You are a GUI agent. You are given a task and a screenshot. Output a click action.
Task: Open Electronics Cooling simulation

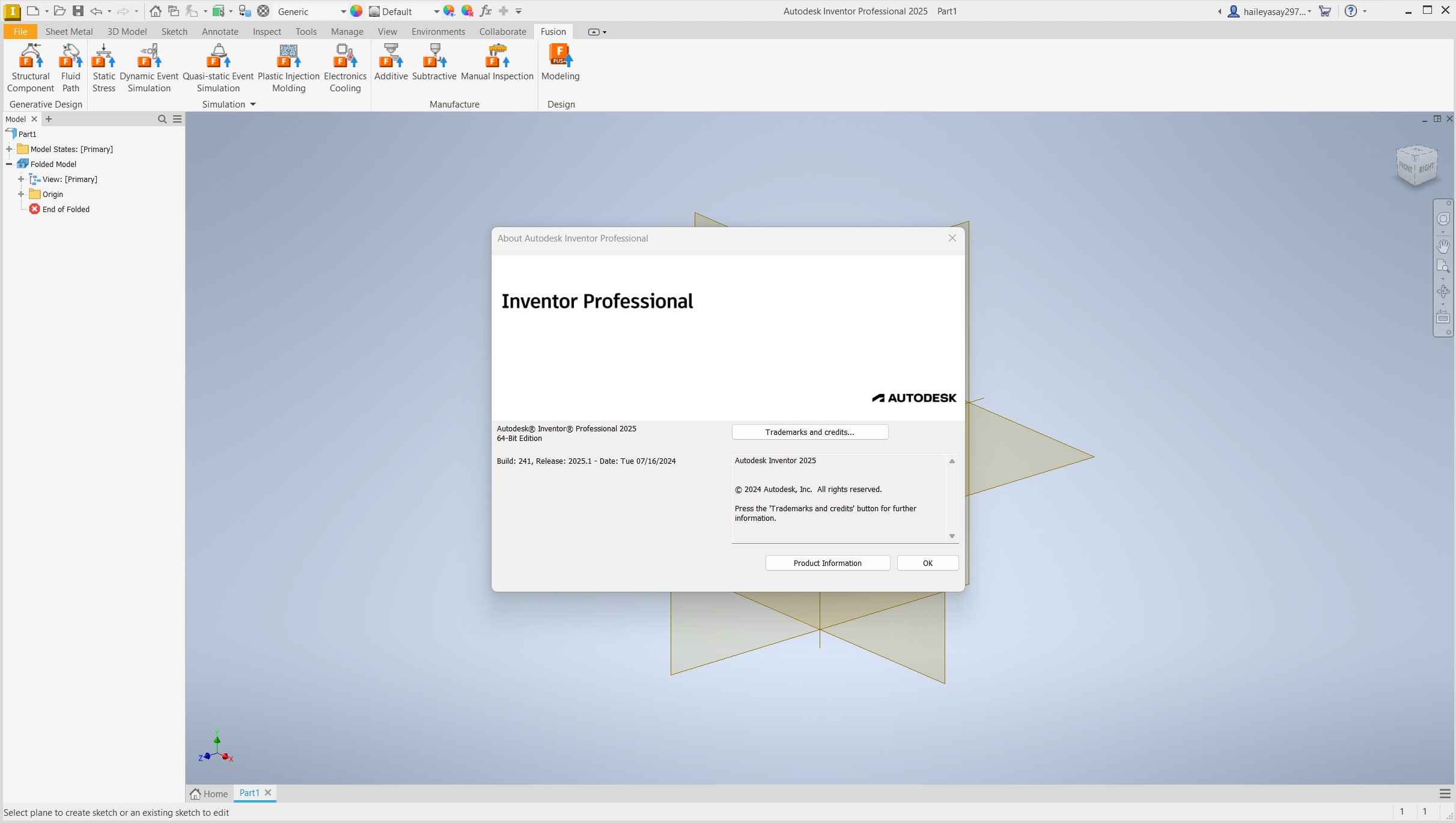(345, 68)
